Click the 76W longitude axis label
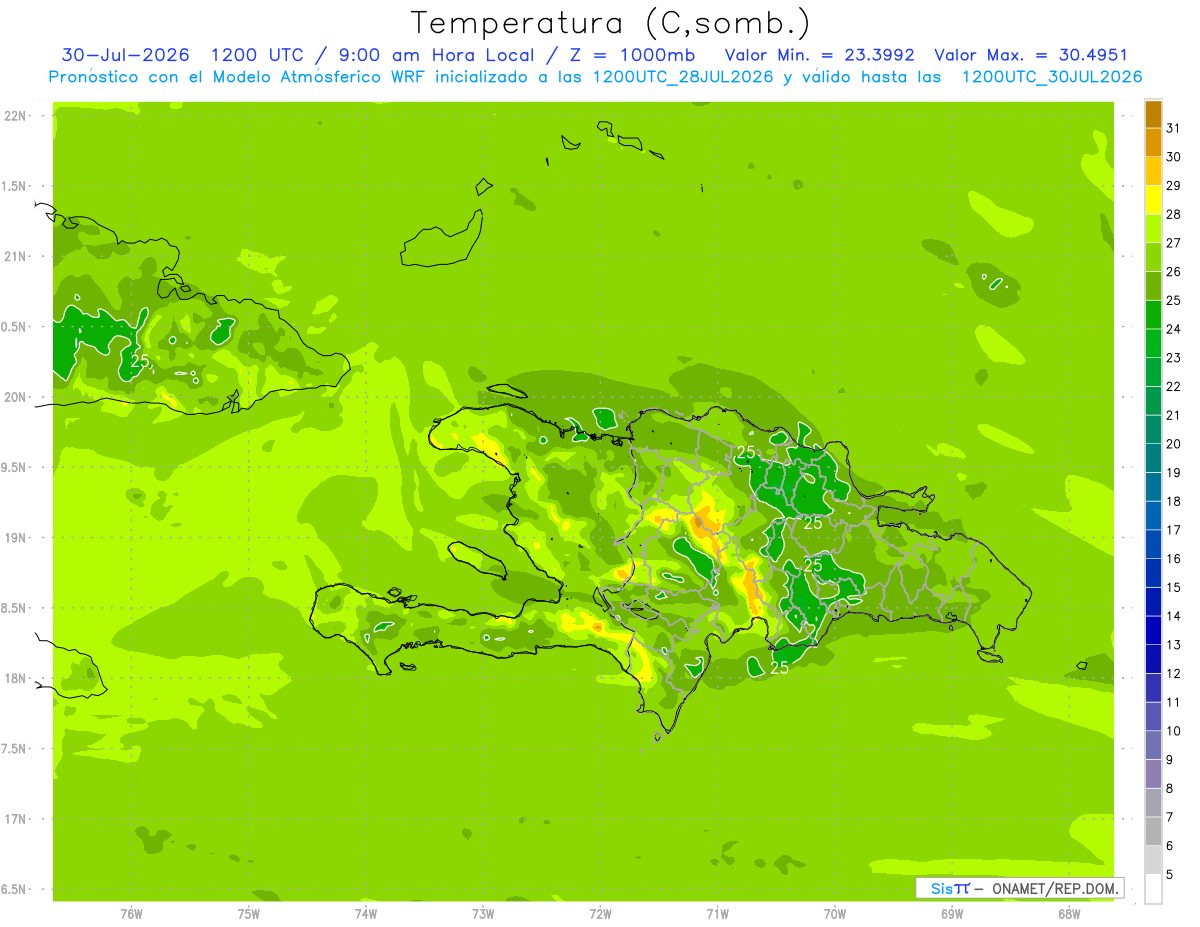 point(131,914)
